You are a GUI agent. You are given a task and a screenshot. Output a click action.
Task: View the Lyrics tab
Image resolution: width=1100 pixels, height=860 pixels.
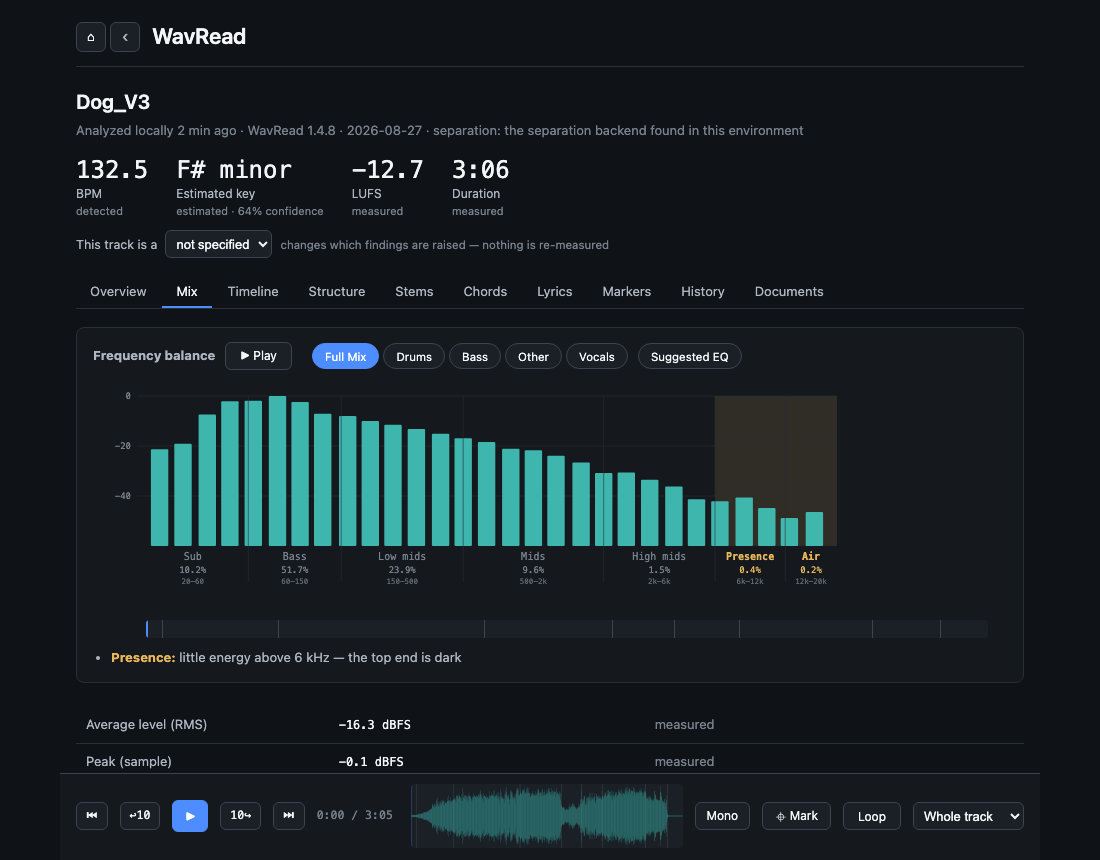tap(554, 292)
